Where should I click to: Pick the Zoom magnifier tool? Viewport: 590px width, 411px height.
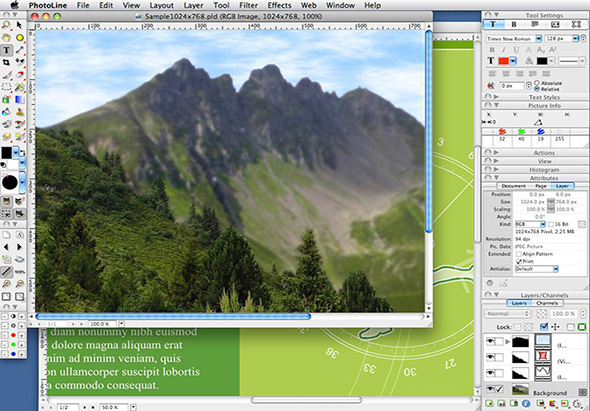pyautogui.click(x=6, y=25)
